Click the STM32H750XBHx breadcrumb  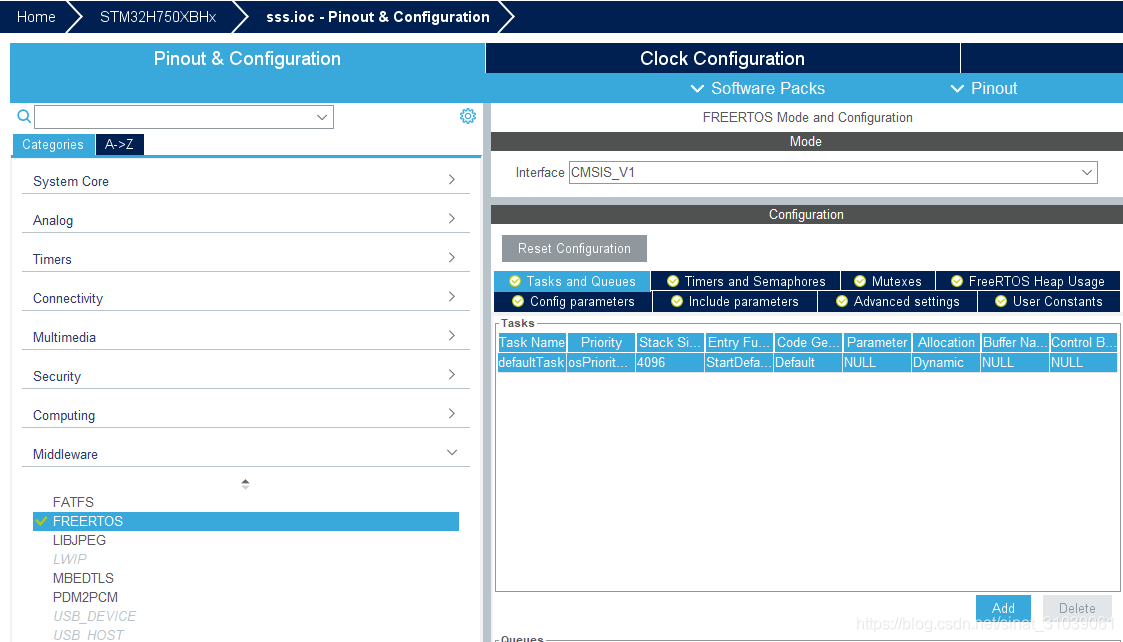tap(158, 16)
